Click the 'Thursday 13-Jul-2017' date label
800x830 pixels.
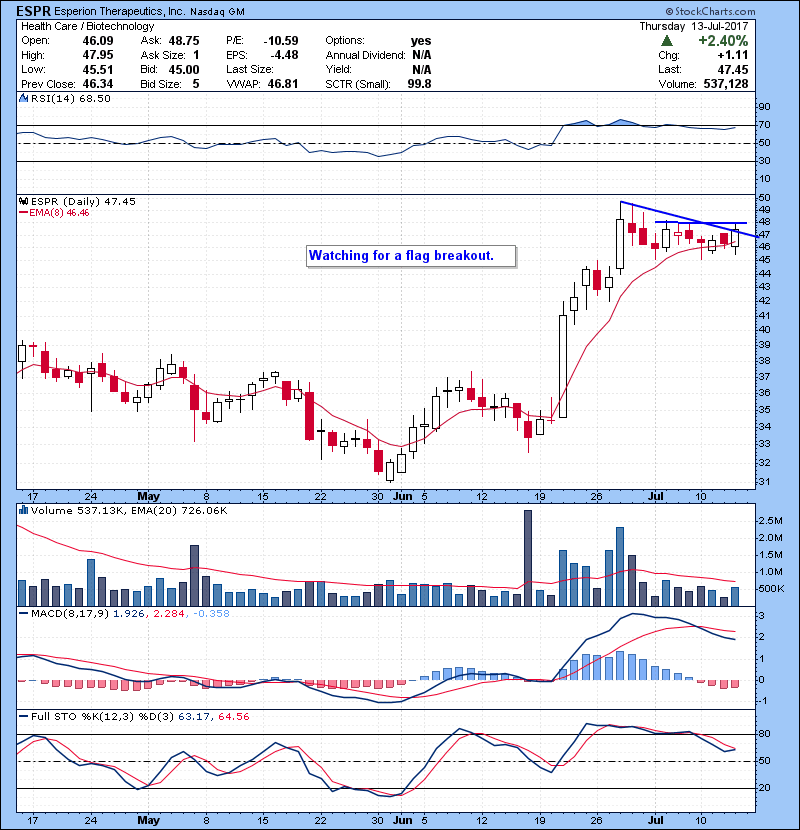pos(694,26)
